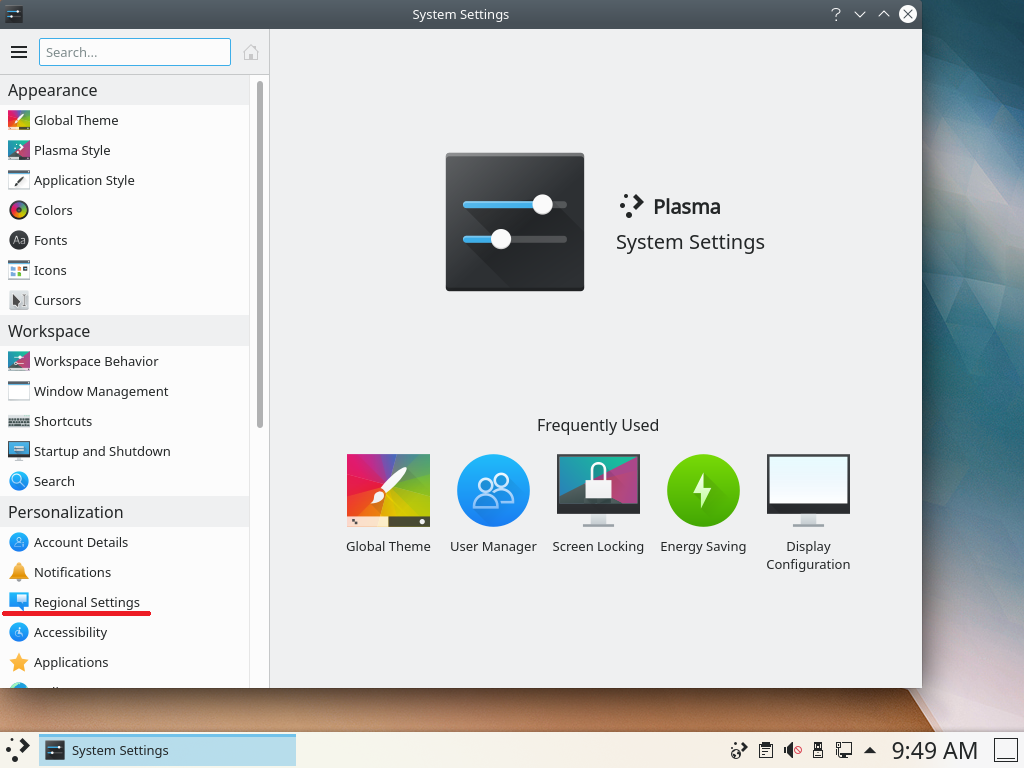Click the Frequently Used heading
The width and height of the screenshot is (1024, 768).
[598, 425]
